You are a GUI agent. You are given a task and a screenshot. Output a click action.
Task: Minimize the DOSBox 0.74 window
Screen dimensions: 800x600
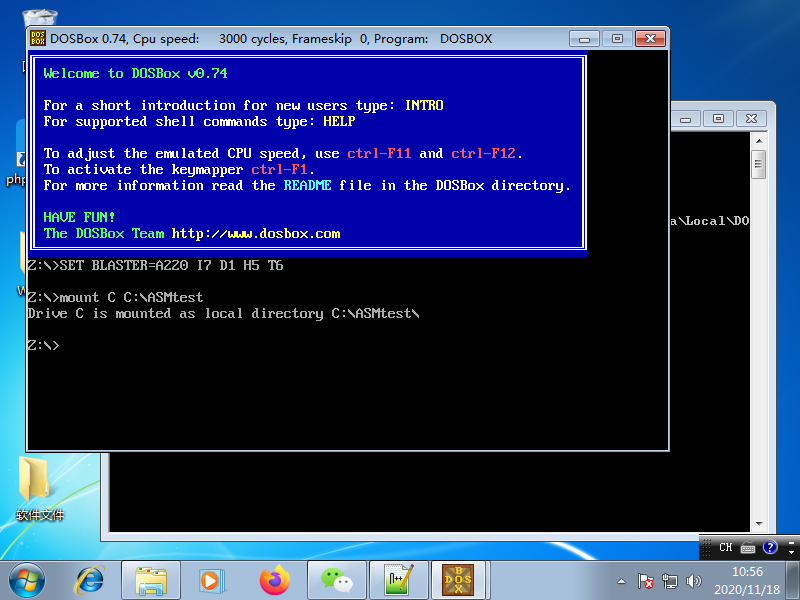(585, 39)
